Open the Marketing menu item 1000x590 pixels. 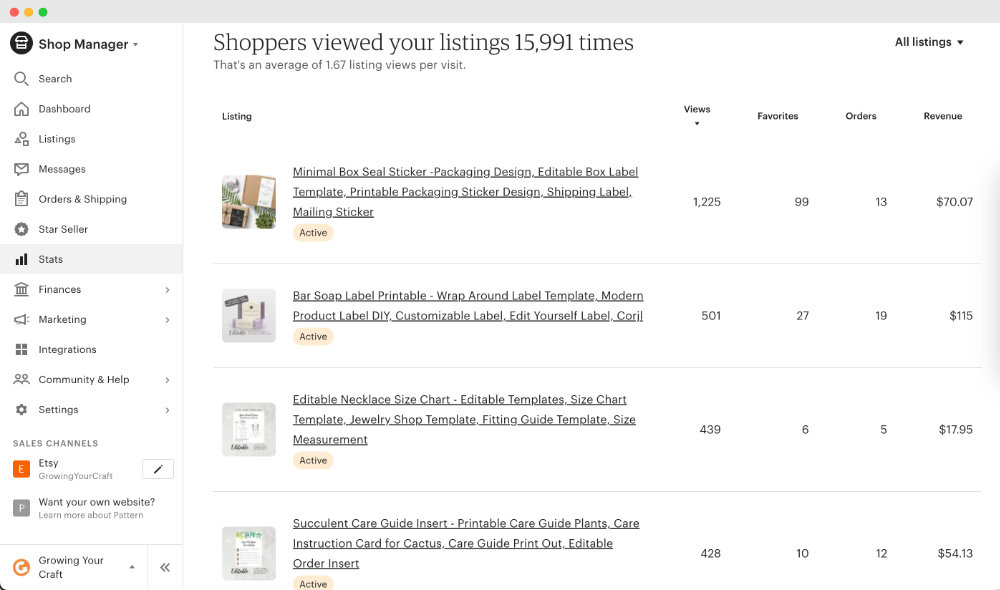pyautogui.click(x=60, y=319)
